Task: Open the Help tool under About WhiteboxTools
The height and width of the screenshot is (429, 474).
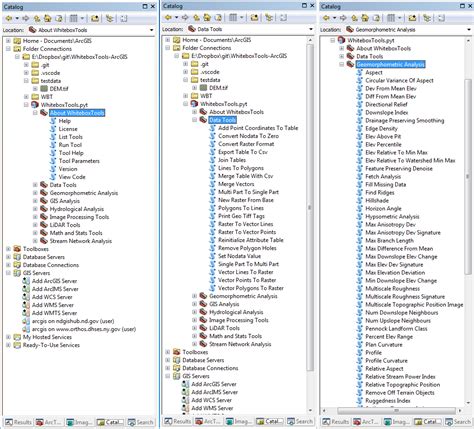Action: (65, 121)
